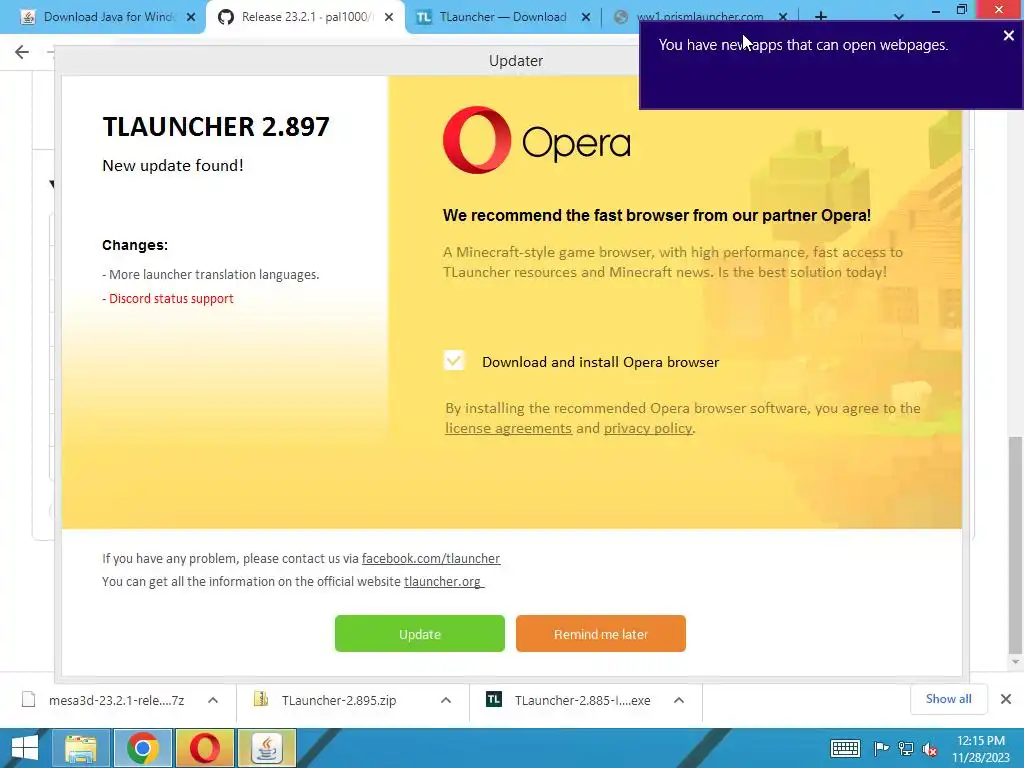Switch to Release 23.2.1 GitHub tab
Viewport: 1024px width, 768px height.
point(304,17)
